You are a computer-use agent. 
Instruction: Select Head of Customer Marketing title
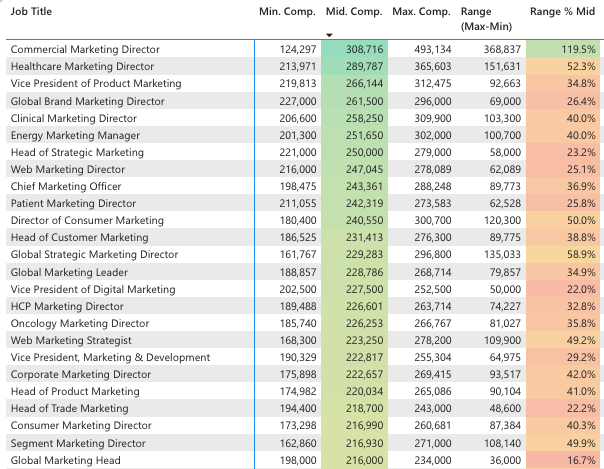pyautogui.click(x=79, y=237)
